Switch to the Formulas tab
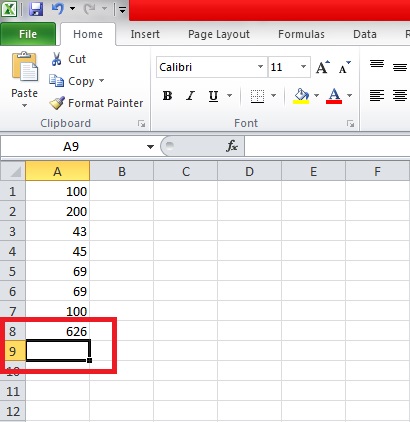The image size is (410, 422). click(x=301, y=34)
